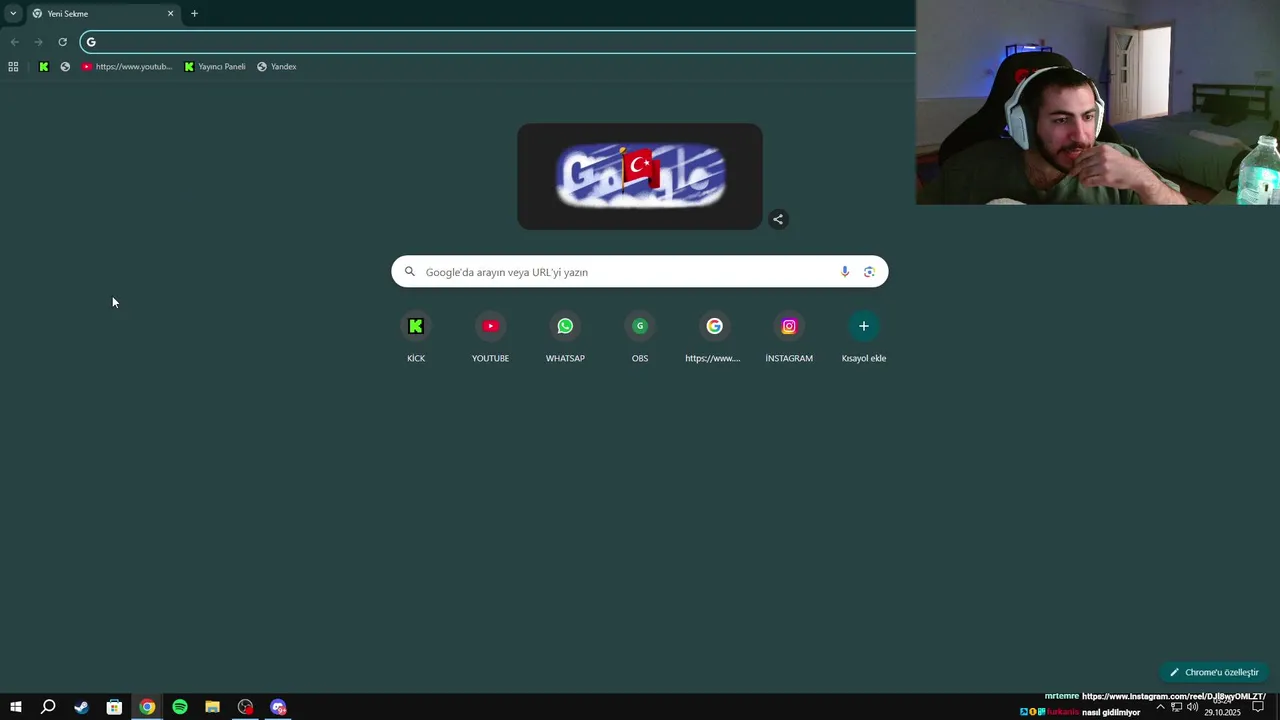Open the notification center
Image resolution: width=1280 pixels, height=720 pixels.
pos(1258,707)
